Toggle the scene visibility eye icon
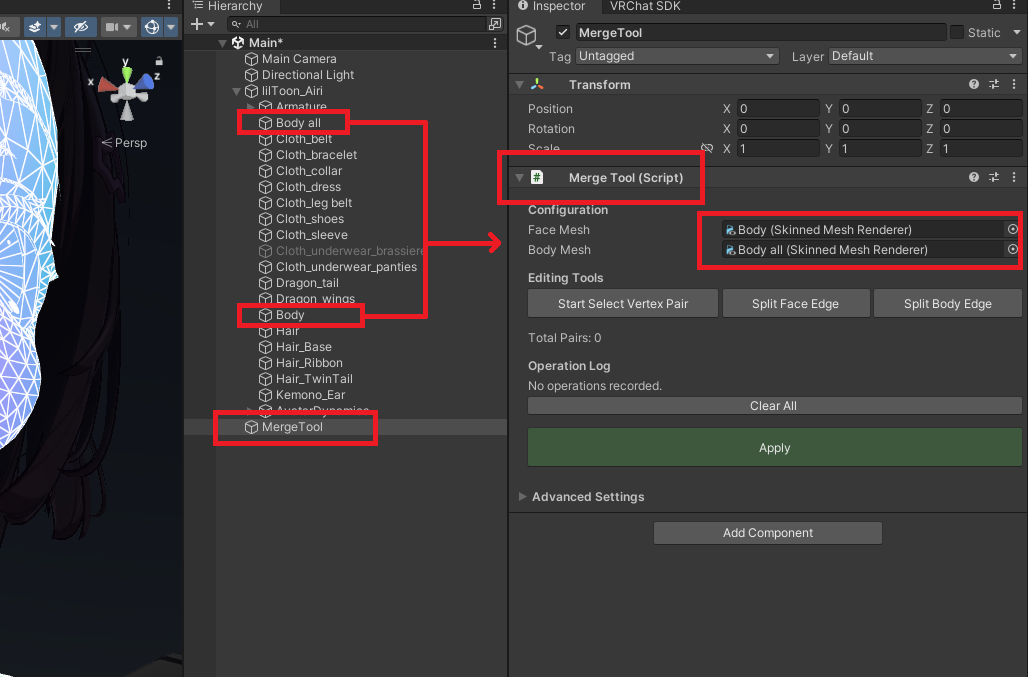 [80, 27]
